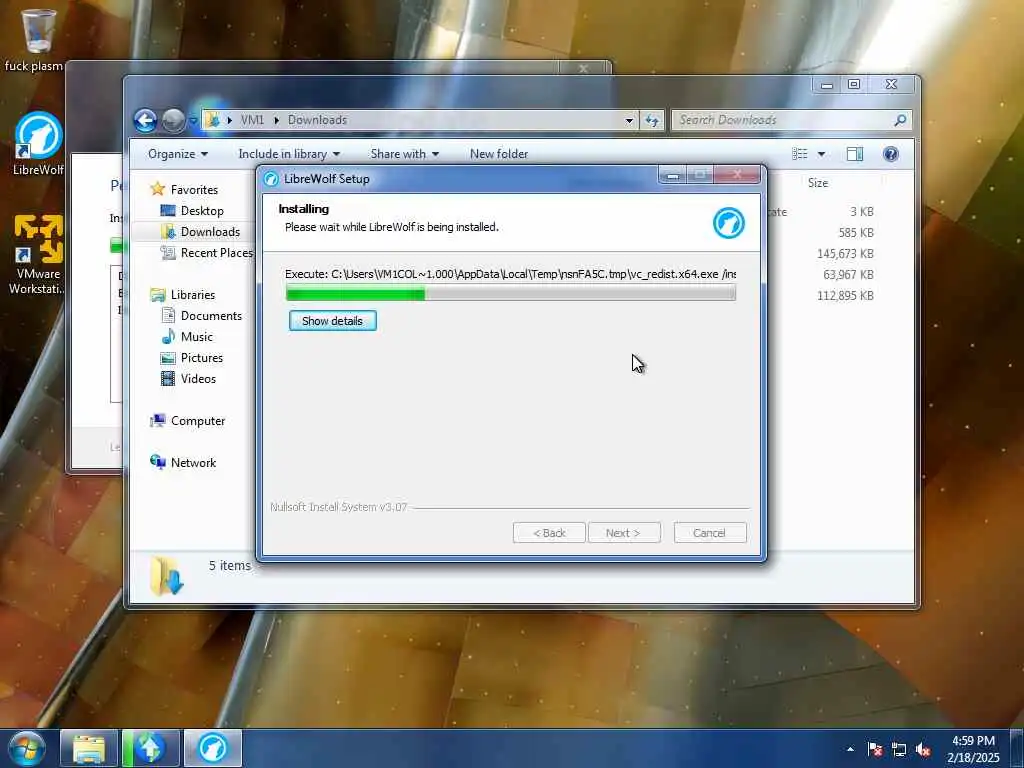Click the Size column header
1024x768 pixels.
click(x=818, y=183)
